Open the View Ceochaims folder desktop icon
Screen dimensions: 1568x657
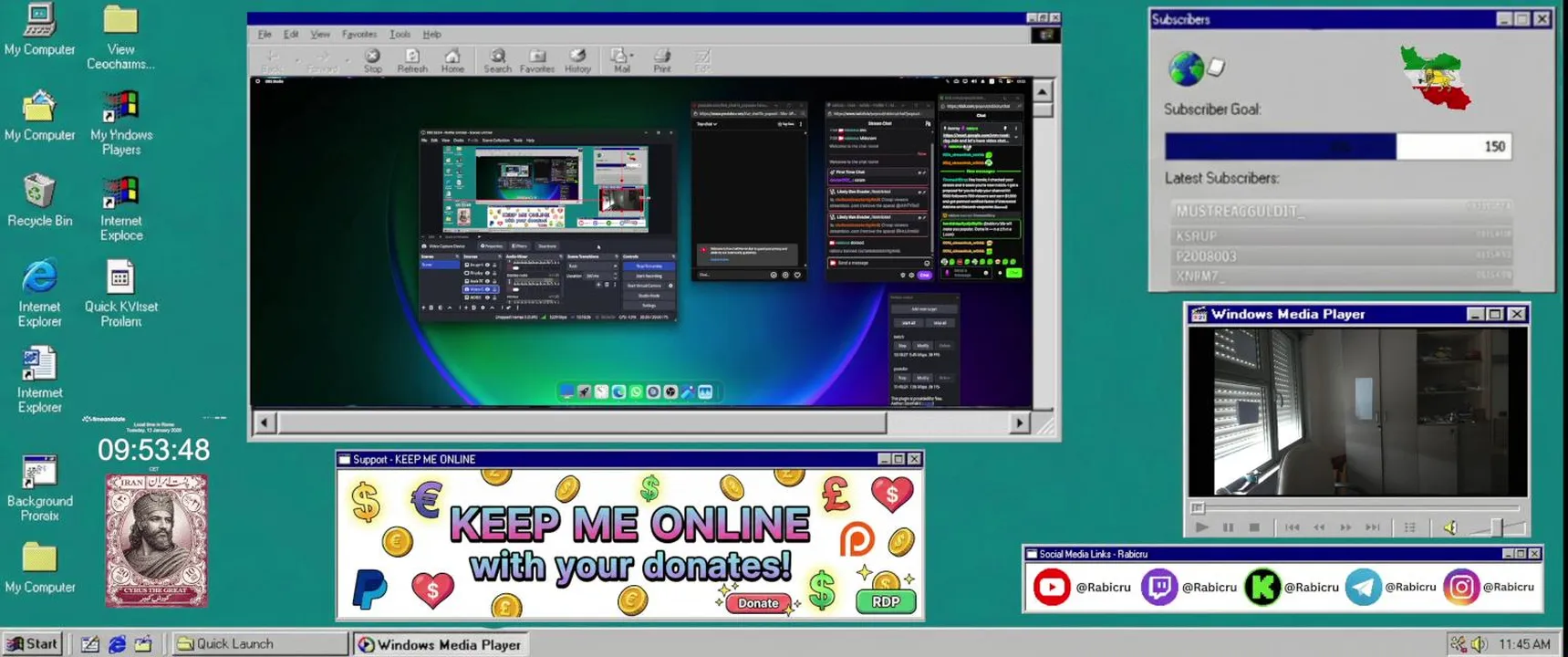point(120,36)
